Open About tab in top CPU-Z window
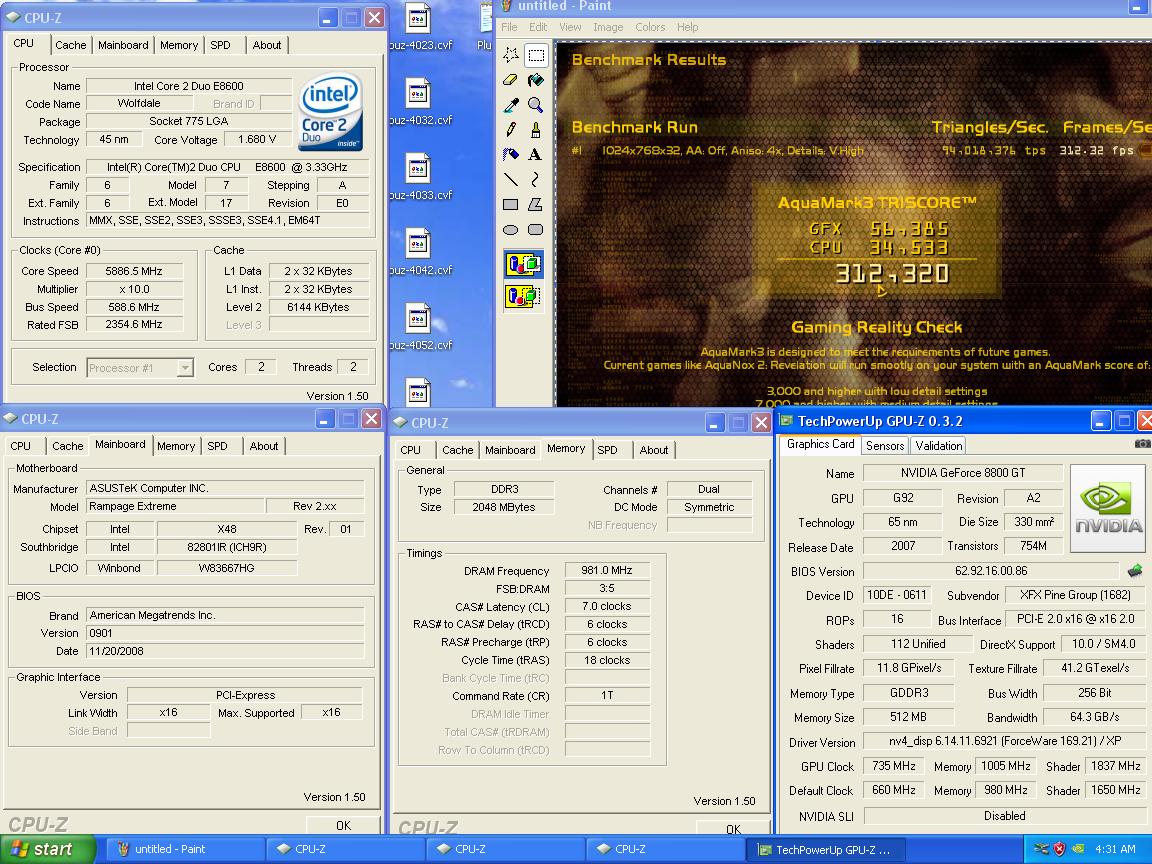1152x864 pixels. coord(267,45)
